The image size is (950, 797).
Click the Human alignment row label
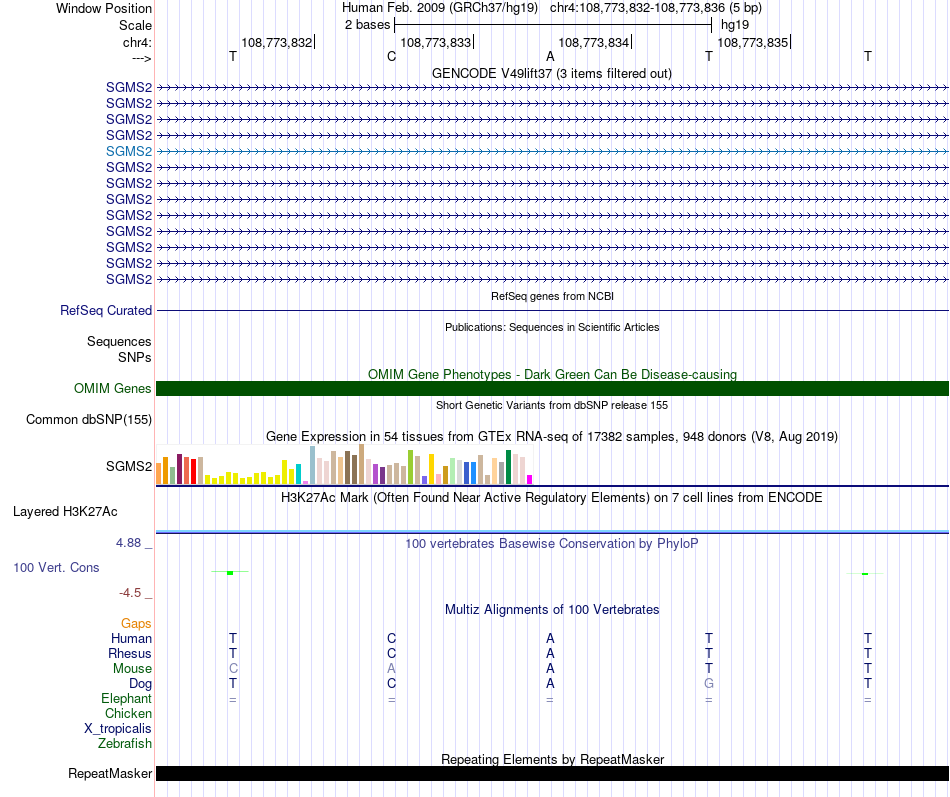(x=131, y=638)
